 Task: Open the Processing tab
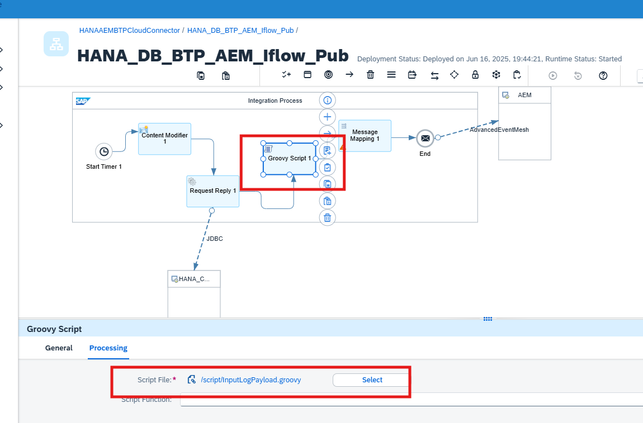[x=108, y=348]
